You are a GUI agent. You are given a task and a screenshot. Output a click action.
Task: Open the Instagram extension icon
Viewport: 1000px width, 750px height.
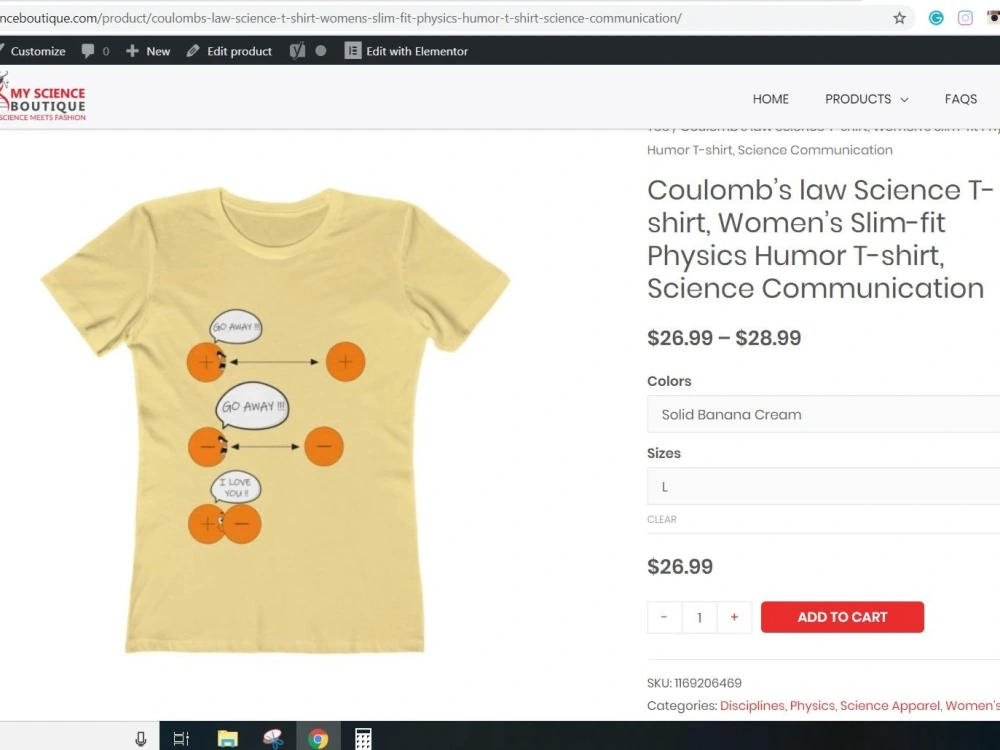coord(965,18)
